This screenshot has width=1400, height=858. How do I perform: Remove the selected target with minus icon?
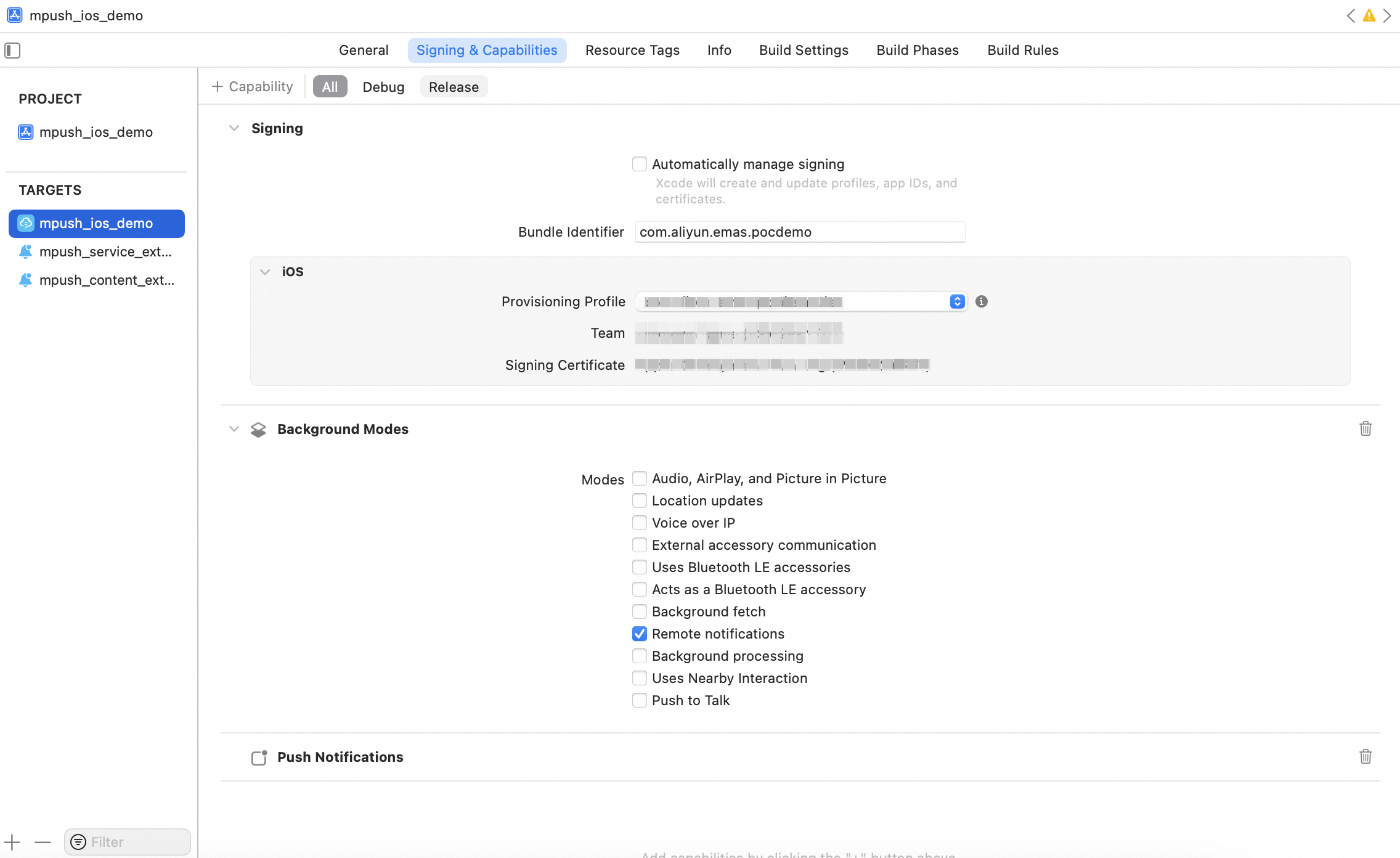43,842
